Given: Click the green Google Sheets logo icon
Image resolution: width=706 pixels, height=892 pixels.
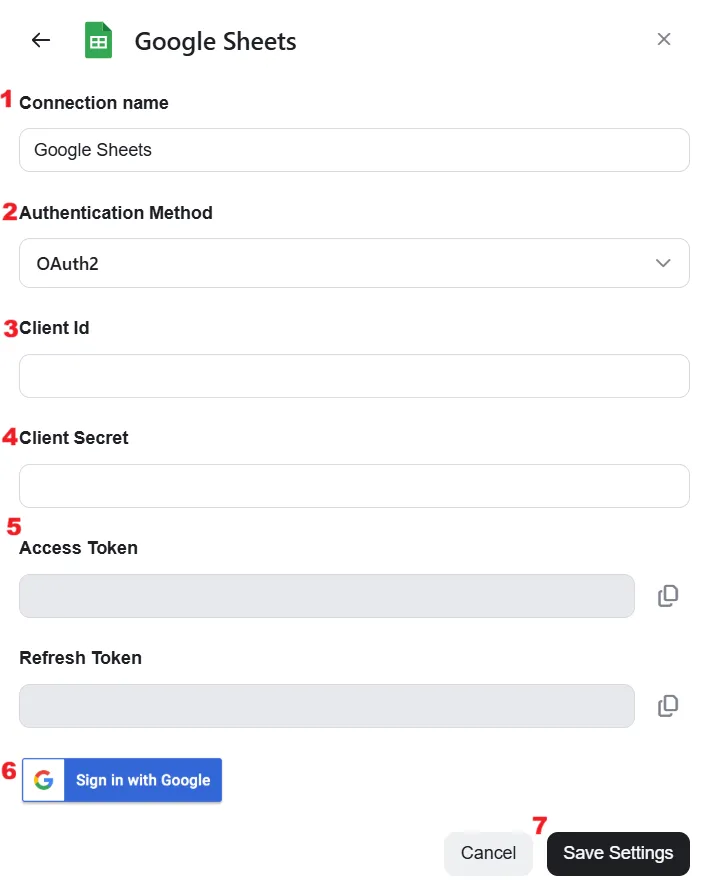Looking at the screenshot, I should pyautogui.click(x=98, y=40).
